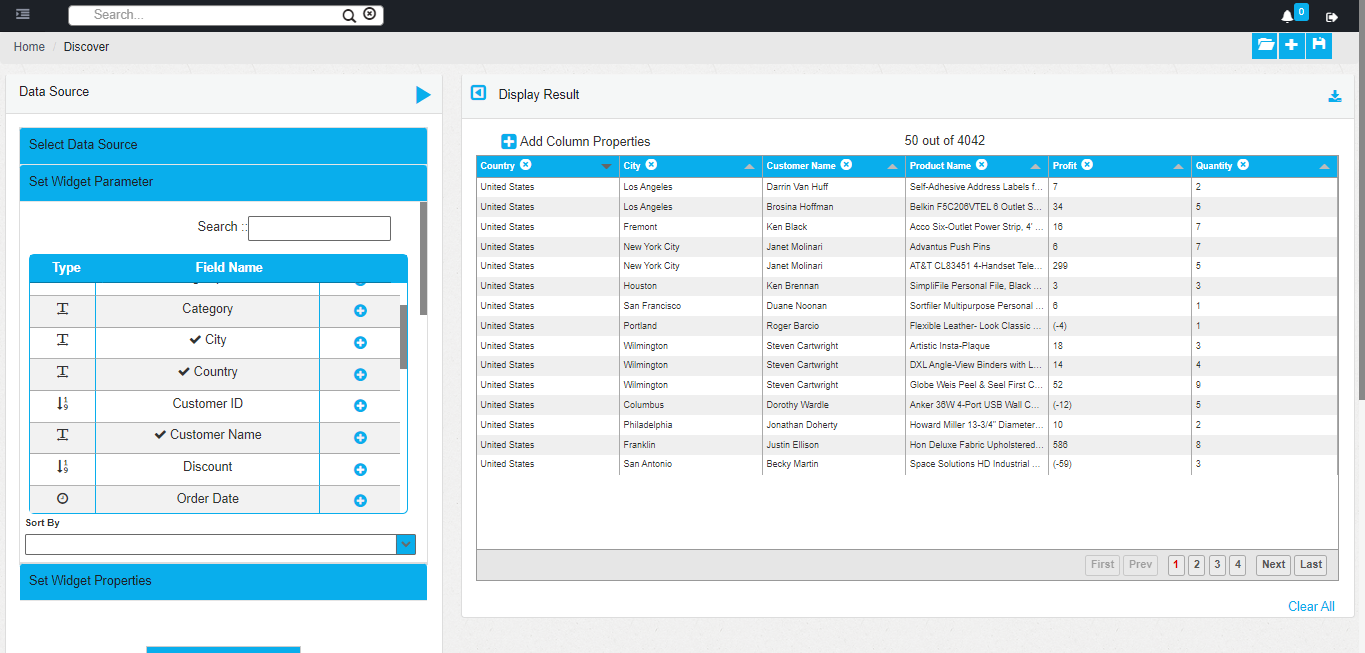This screenshot has width=1365, height=653.
Task: Open the Sort By dropdown
Action: [406, 544]
